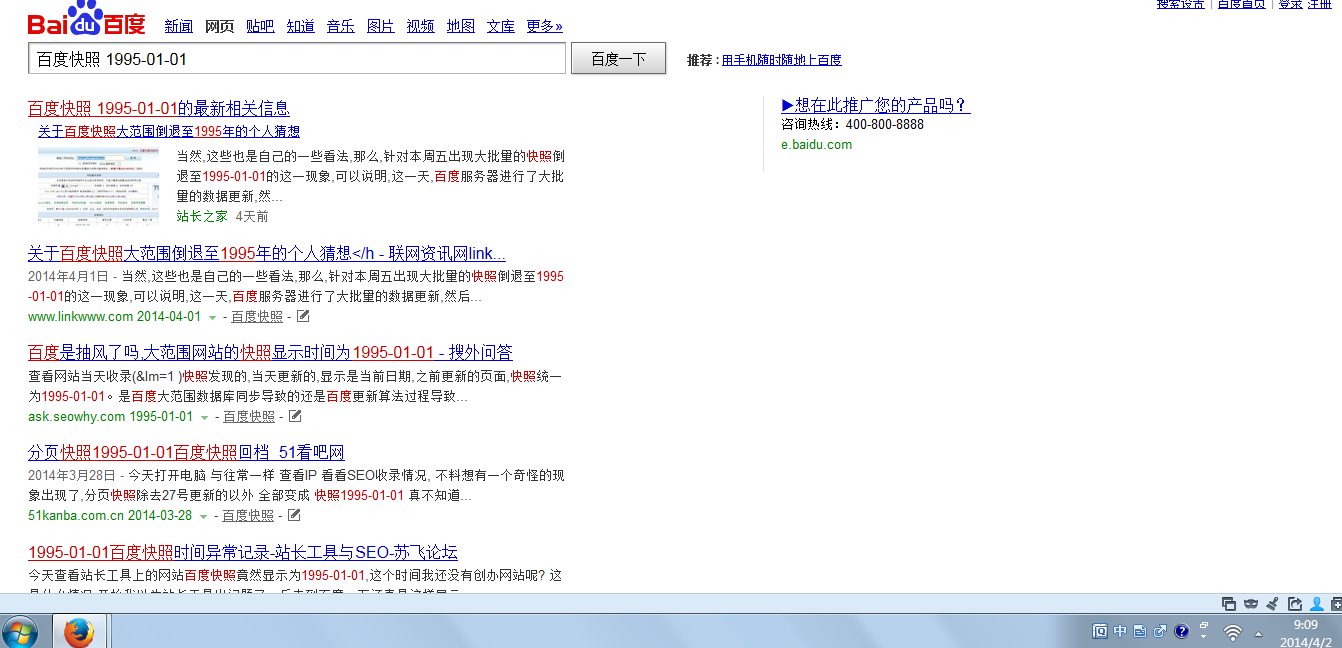Image resolution: width=1342 pixels, height=648 pixels.
Task: Open the edit icon beside 51kanba.com.cn result
Action: click(294, 516)
